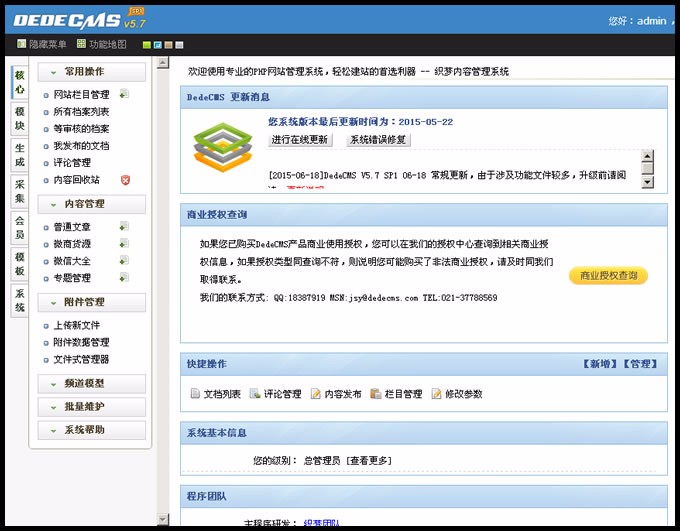Click the add icon beside 网站栏目管理
This screenshot has width=680, height=531.
tap(124, 94)
